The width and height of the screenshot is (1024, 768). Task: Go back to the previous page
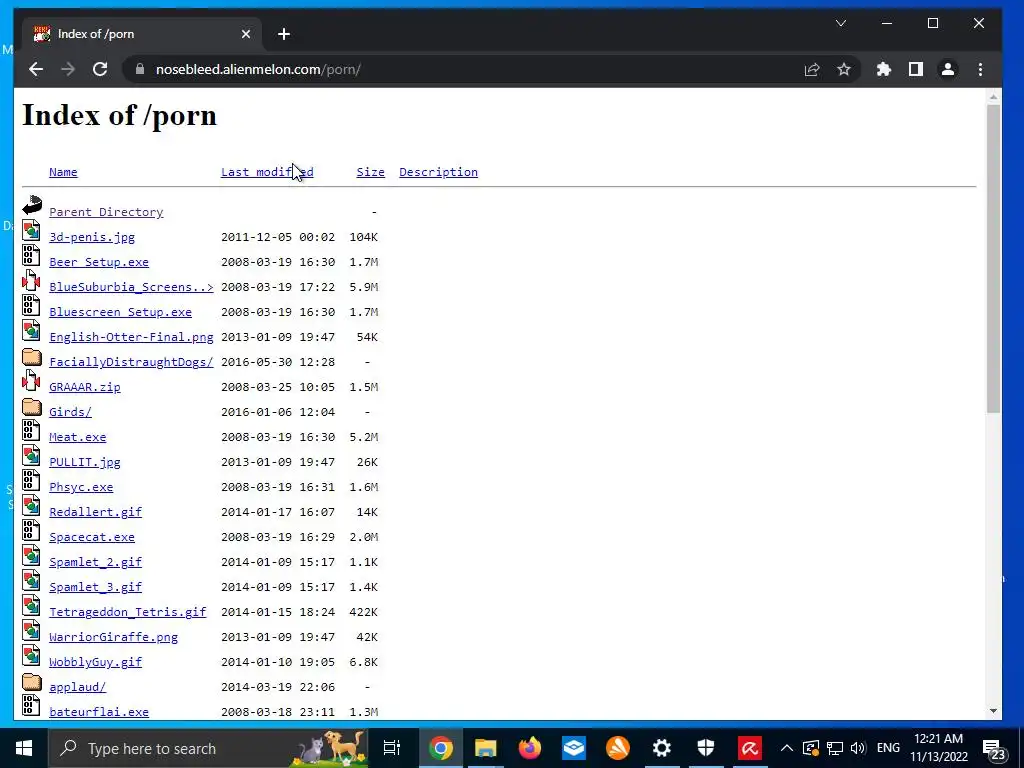36,69
